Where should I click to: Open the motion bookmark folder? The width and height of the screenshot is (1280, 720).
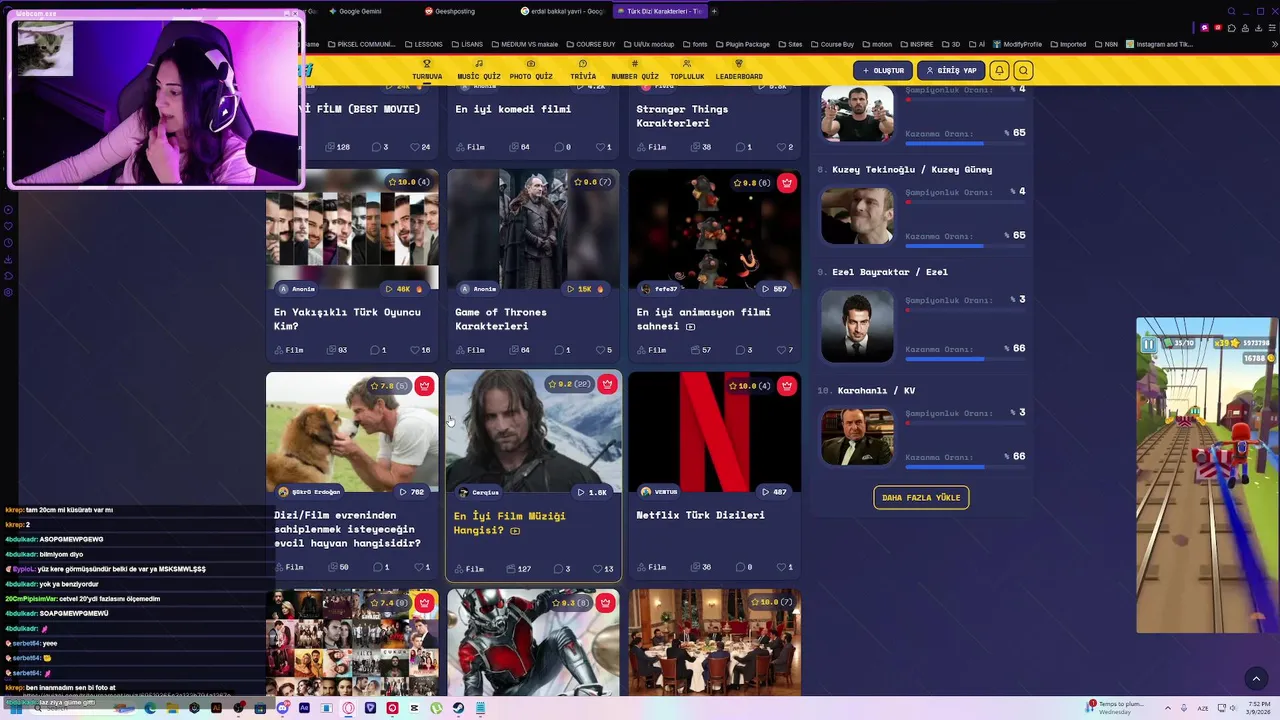pos(877,44)
